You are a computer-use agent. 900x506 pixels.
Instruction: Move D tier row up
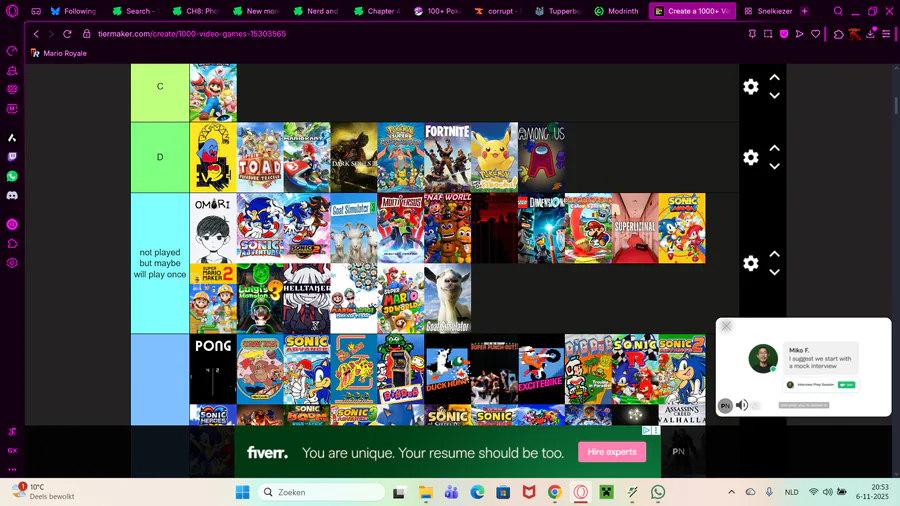click(x=774, y=148)
